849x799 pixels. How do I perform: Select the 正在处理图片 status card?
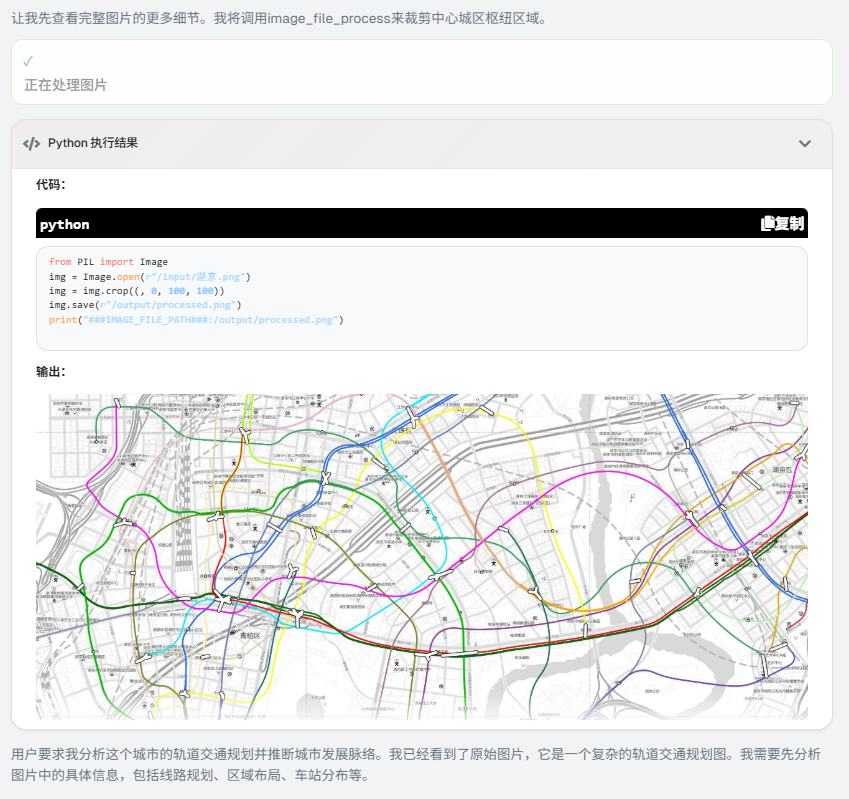[x=421, y=73]
